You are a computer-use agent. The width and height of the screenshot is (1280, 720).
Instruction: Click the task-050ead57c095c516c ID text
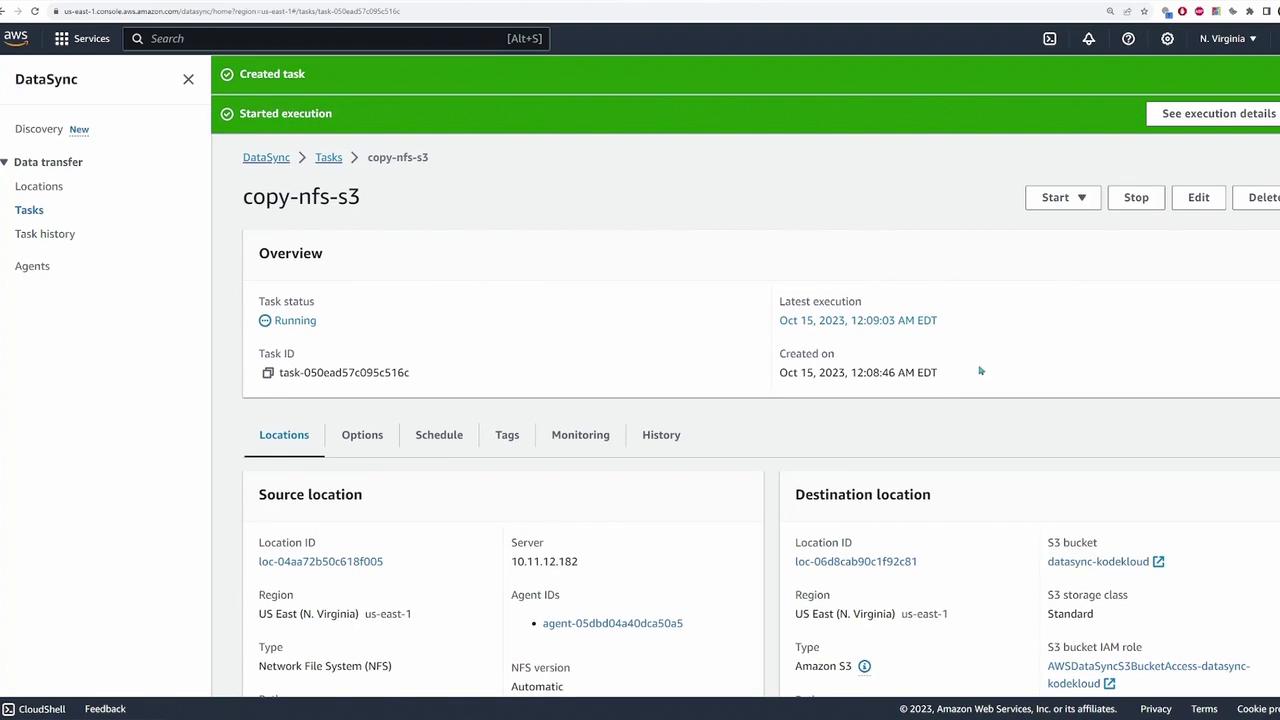click(344, 372)
